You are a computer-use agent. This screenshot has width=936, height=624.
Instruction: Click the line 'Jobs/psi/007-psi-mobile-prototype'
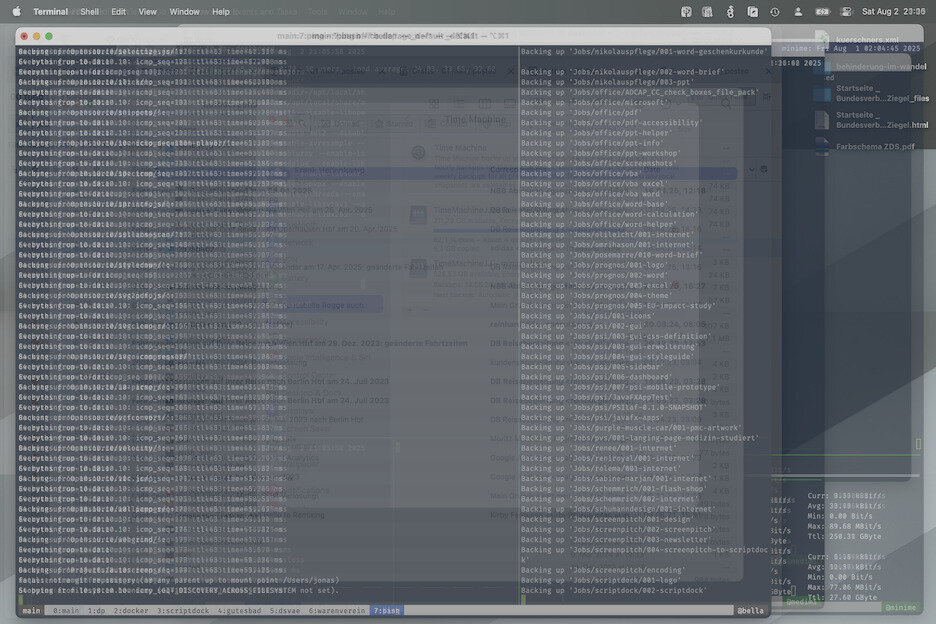(622, 386)
